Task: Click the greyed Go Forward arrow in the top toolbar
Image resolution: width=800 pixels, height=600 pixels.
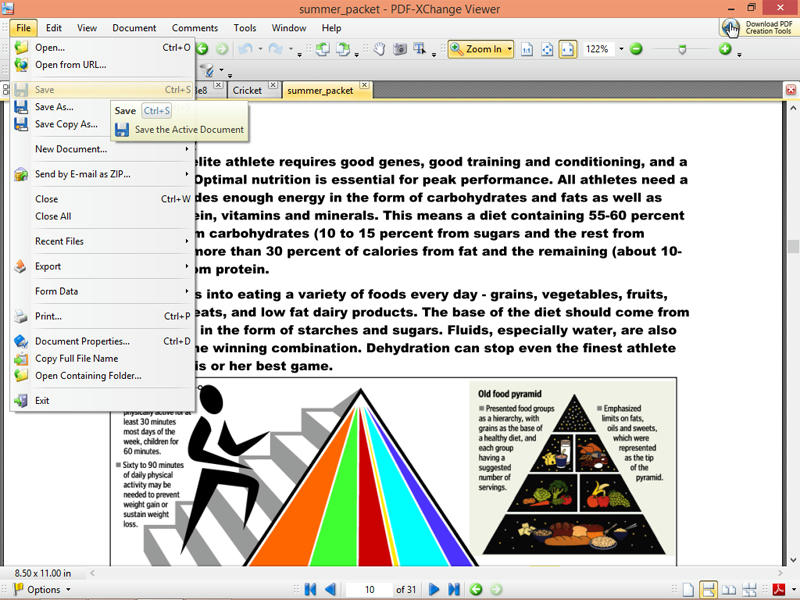Action: point(222,49)
